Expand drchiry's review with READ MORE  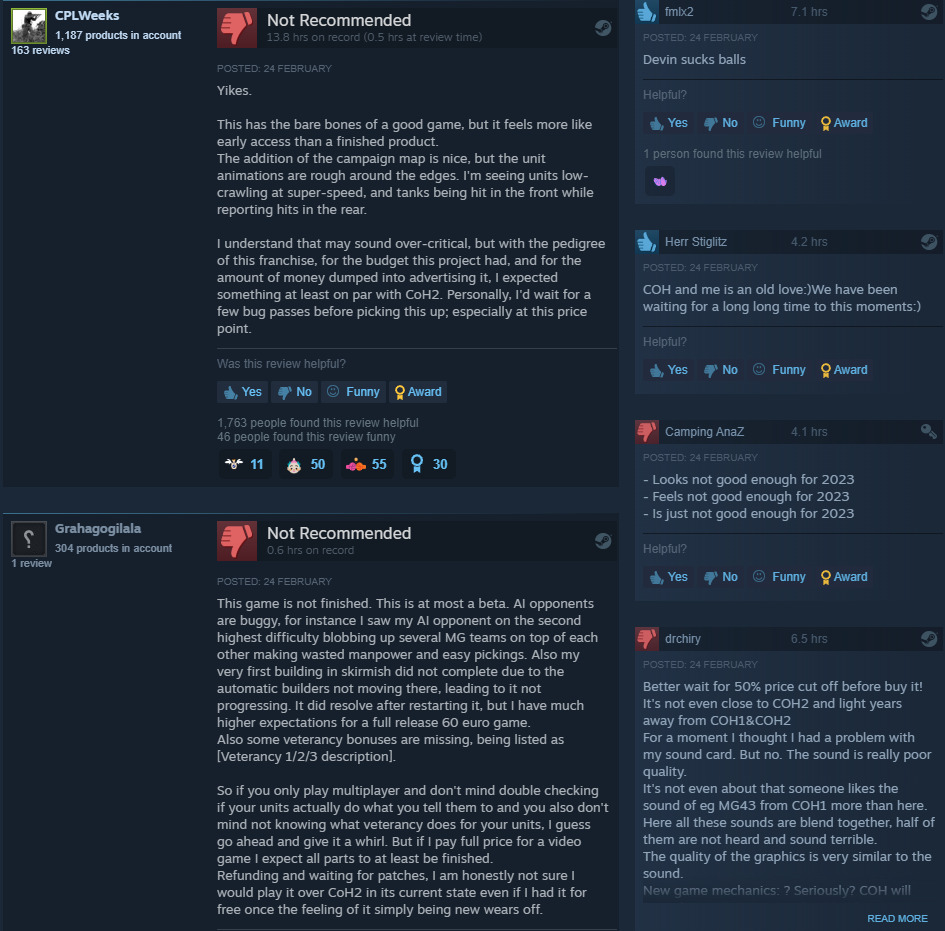point(897,918)
